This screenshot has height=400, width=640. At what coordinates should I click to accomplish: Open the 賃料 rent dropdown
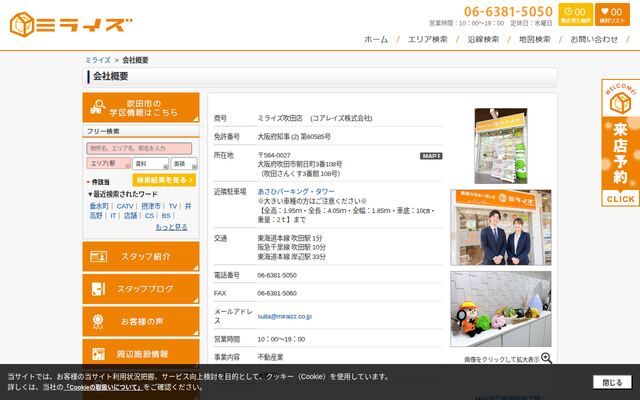[150, 163]
